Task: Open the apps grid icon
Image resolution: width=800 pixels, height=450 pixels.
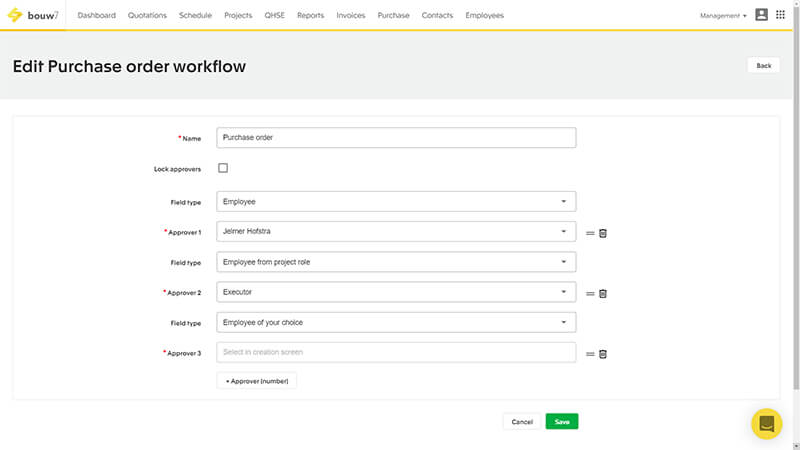Action: (x=781, y=15)
